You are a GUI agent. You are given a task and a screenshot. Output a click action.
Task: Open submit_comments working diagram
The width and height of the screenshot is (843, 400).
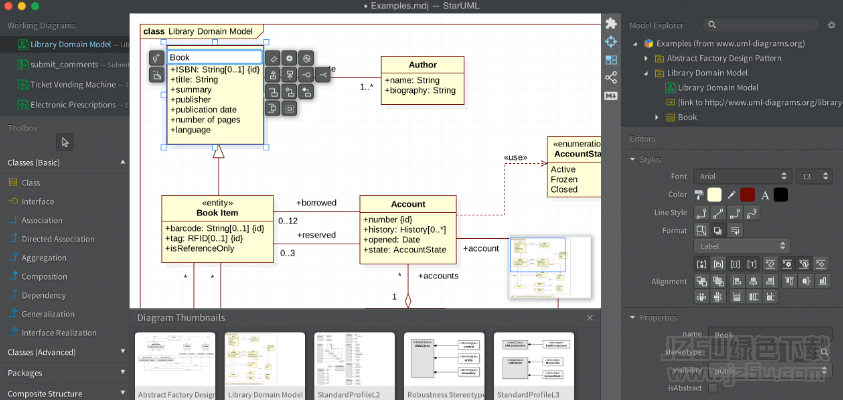65,65
